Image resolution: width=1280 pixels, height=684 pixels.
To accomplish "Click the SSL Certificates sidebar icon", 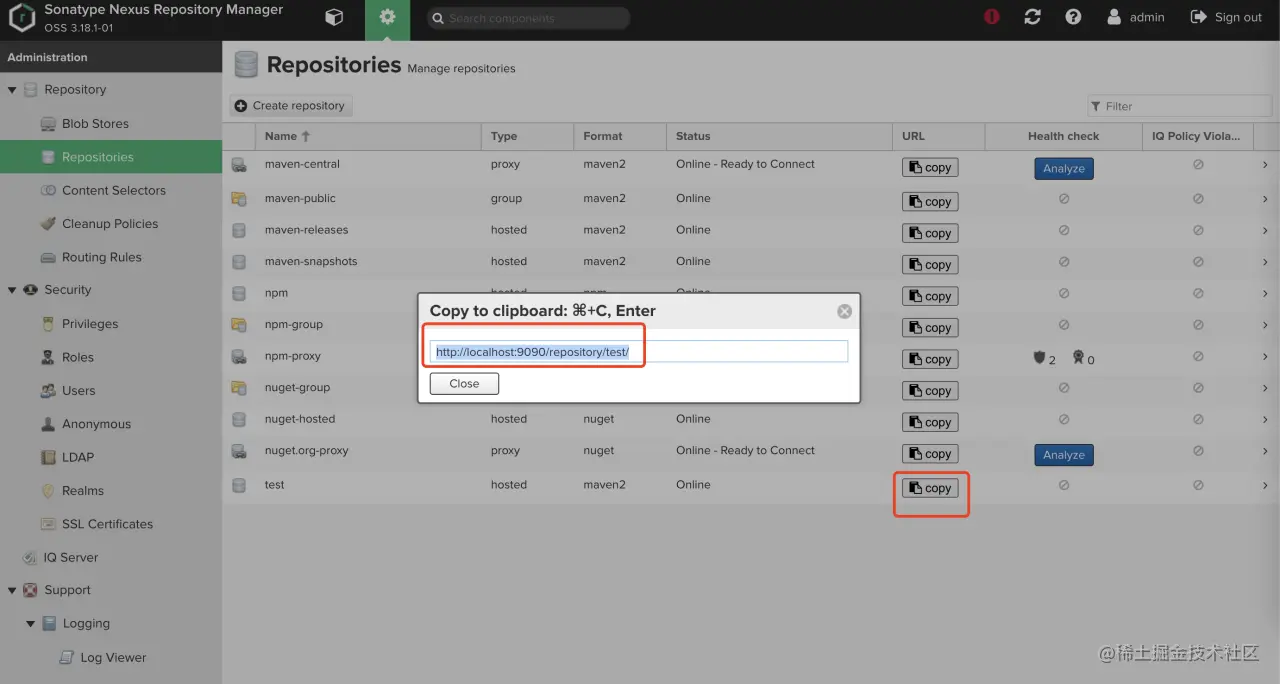I will (x=47, y=524).
